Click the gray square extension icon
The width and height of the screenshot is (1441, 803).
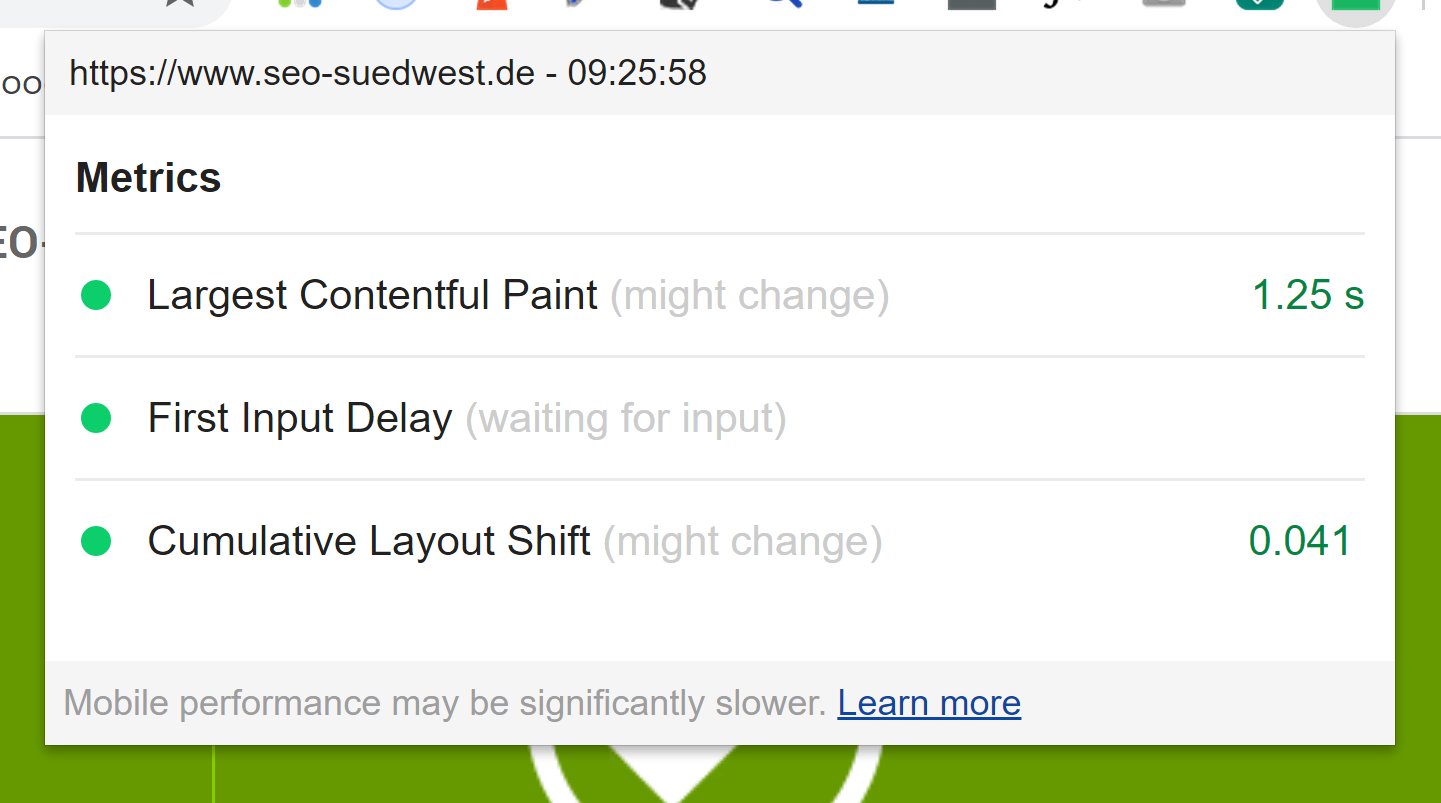pos(969,5)
